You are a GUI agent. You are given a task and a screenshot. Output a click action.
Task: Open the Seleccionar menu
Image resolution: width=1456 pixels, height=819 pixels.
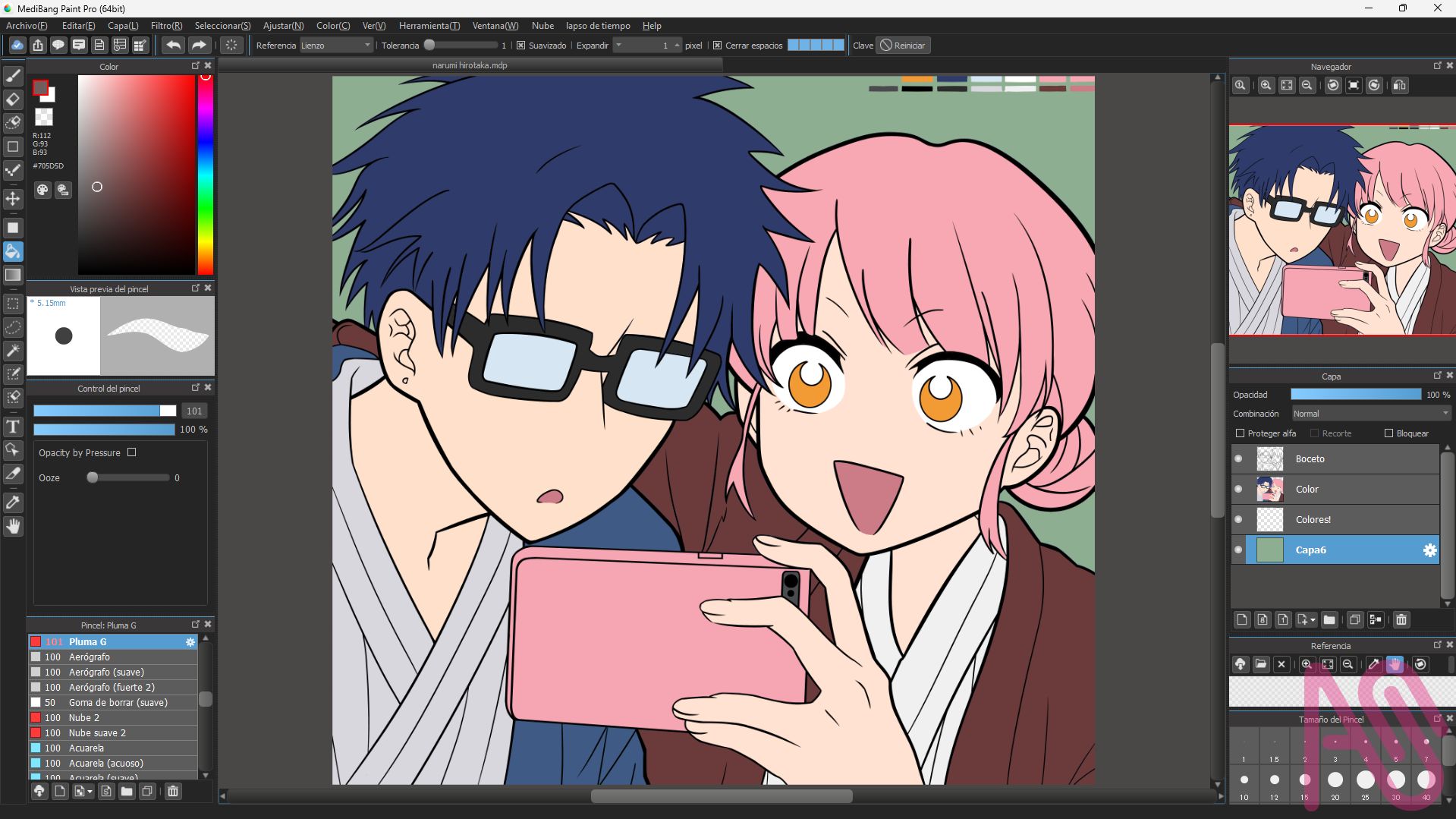222,26
